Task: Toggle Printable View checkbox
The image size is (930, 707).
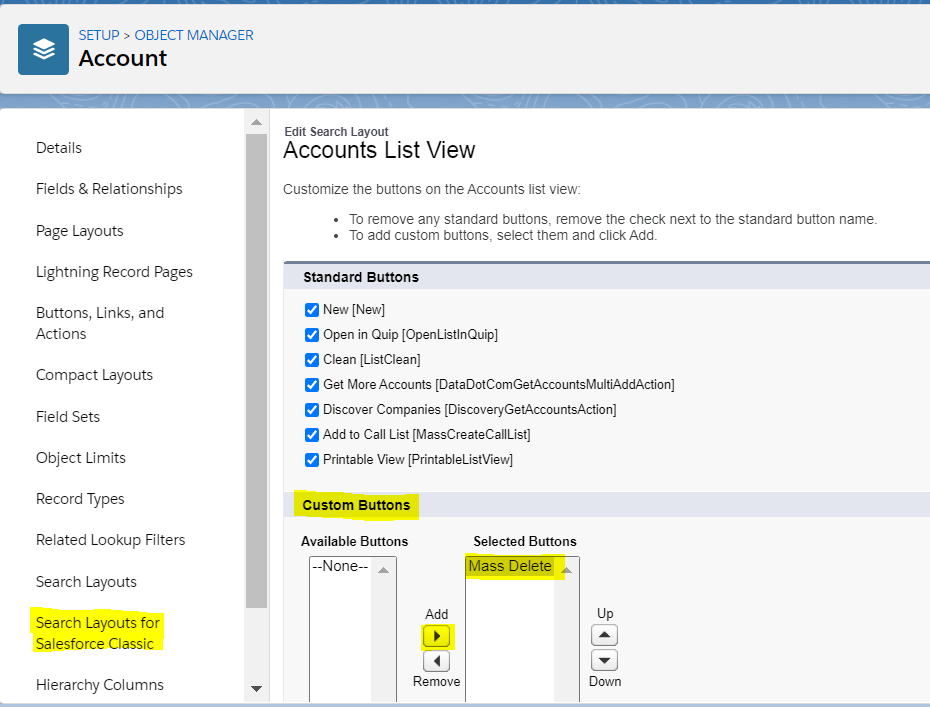Action: tap(312, 460)
